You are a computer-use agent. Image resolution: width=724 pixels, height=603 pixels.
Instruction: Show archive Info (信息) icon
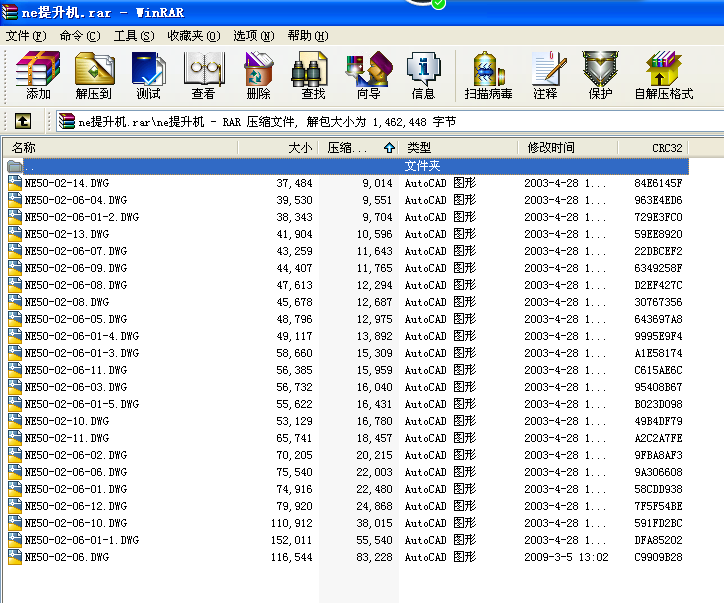423,76
